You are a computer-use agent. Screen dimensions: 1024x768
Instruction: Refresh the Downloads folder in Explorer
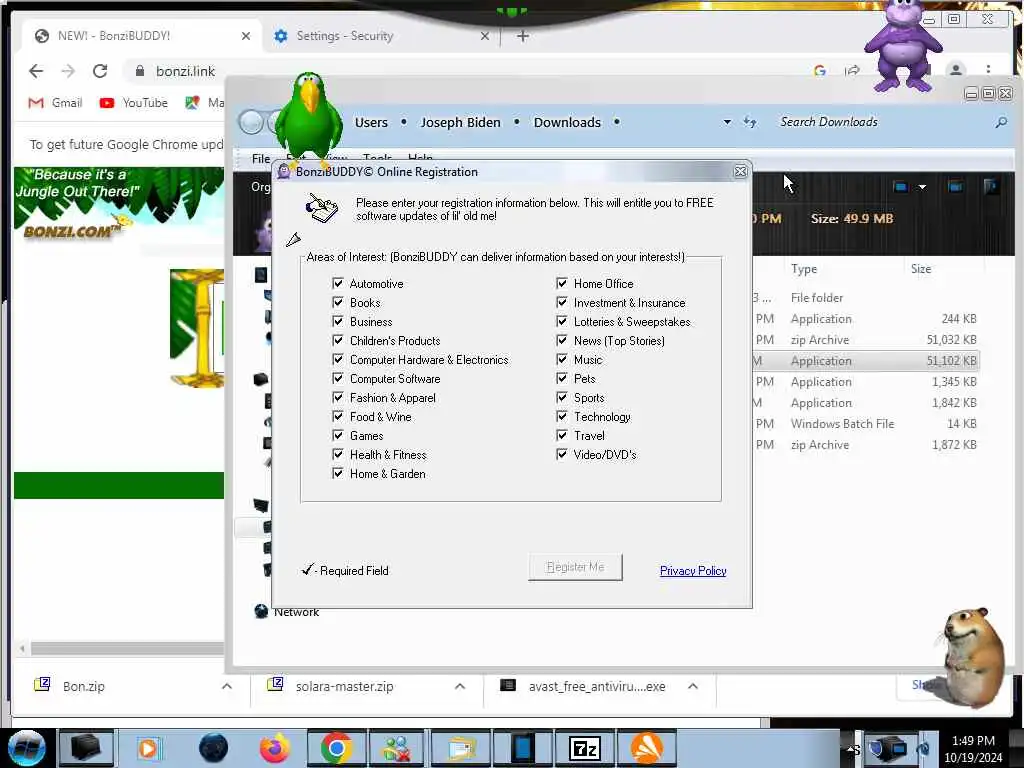coord(750,122)
